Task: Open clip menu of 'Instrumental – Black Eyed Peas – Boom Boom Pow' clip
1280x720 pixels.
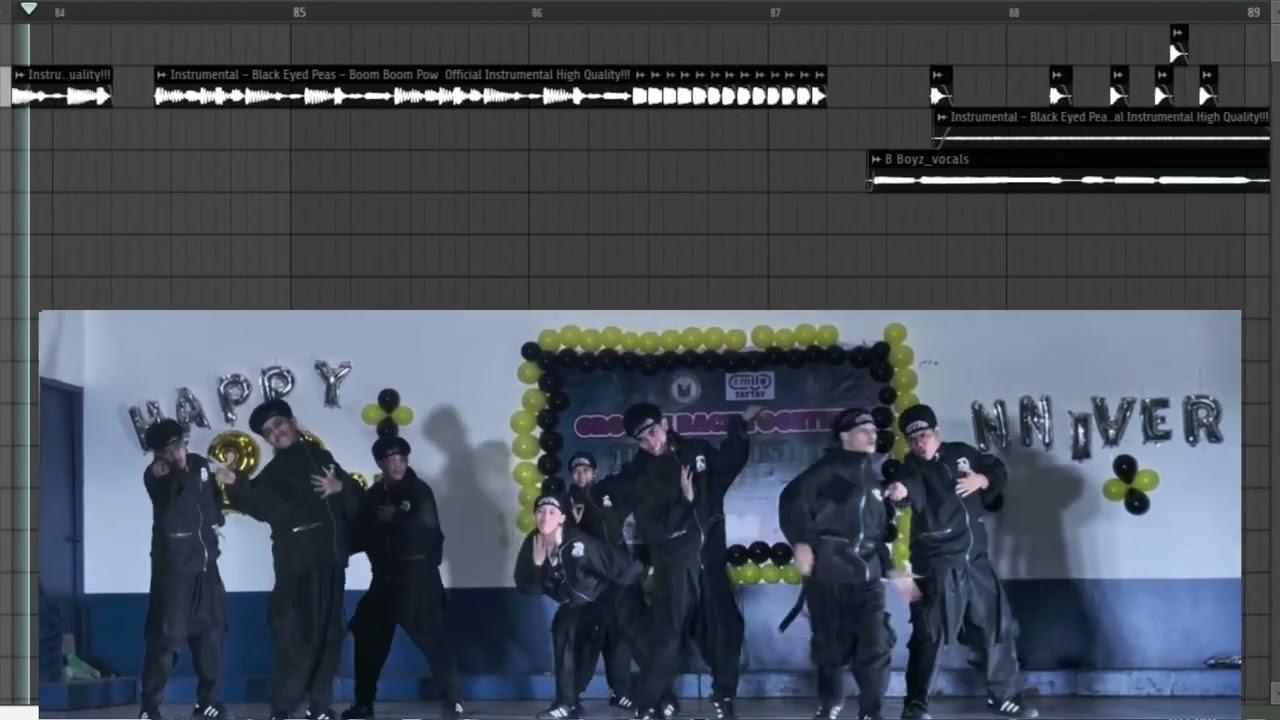Action: (162, 75)
